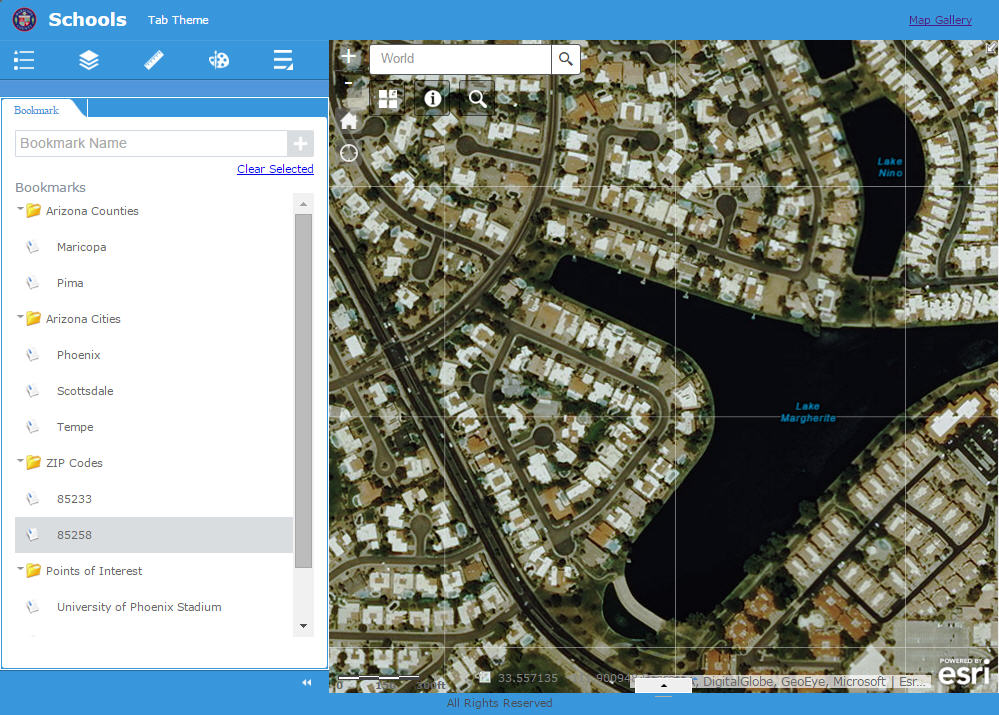Click the Lake Nino map label
This screenshot has height=715, width=999.
tap(889, 167)
